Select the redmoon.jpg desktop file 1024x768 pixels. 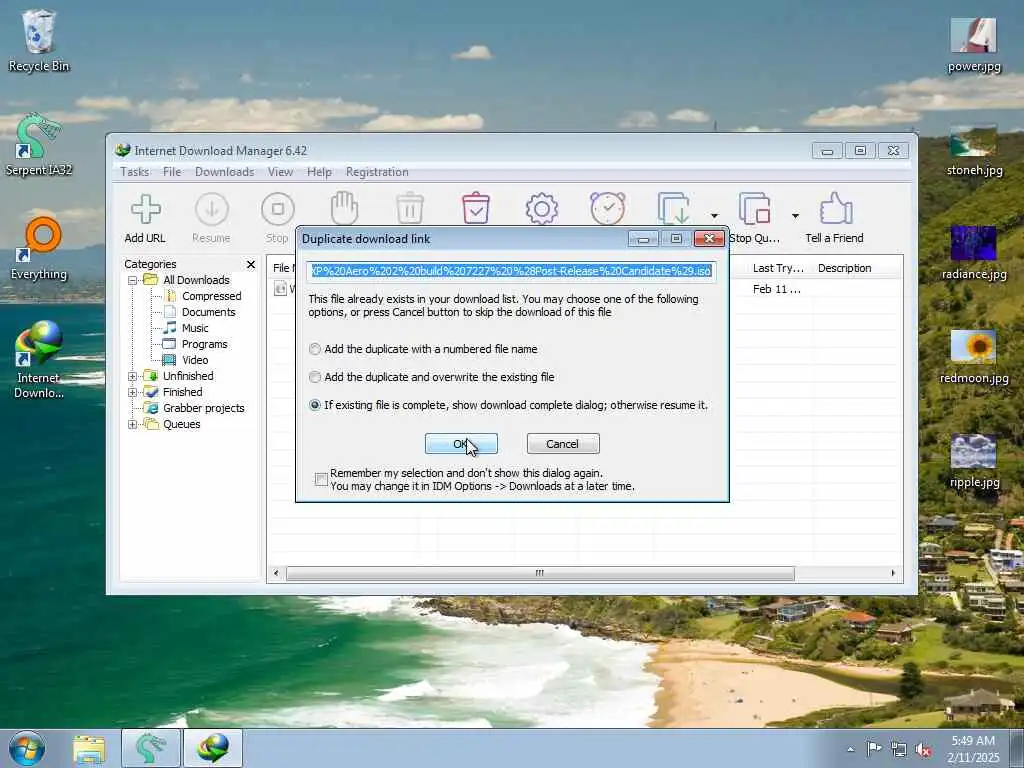click(x=974, y=357)
